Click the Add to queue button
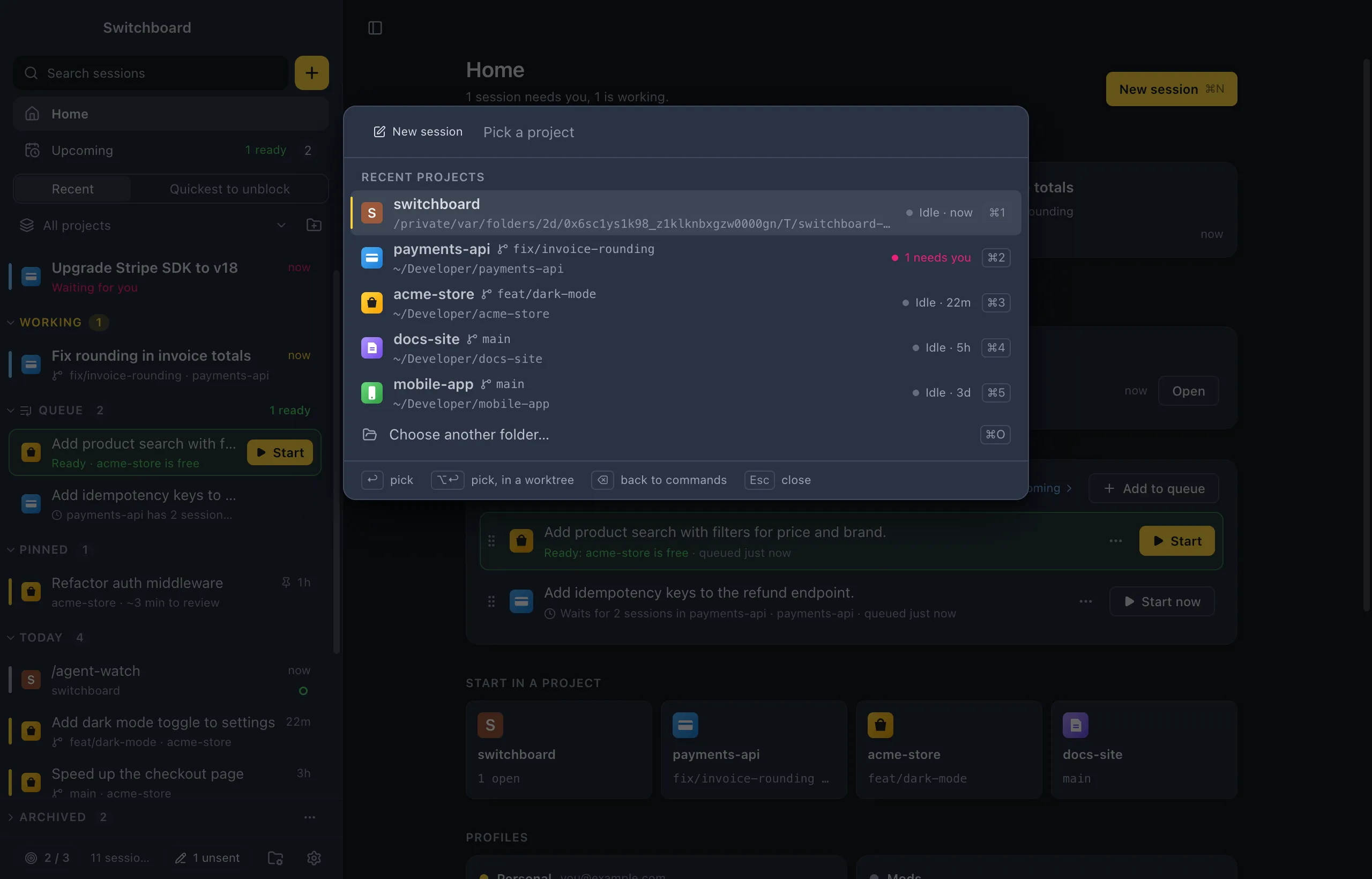This screenshot has width=1372, height=879. tap(1153, 488)
